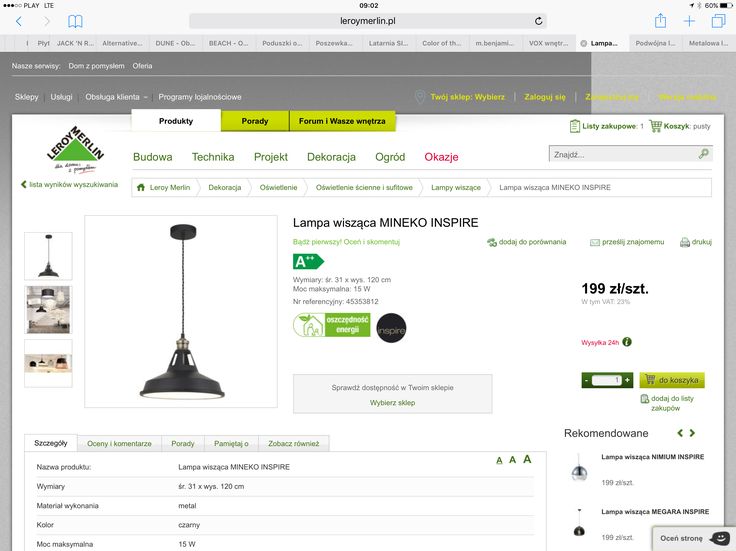Select the Szczegóły tab

[51, 443]
